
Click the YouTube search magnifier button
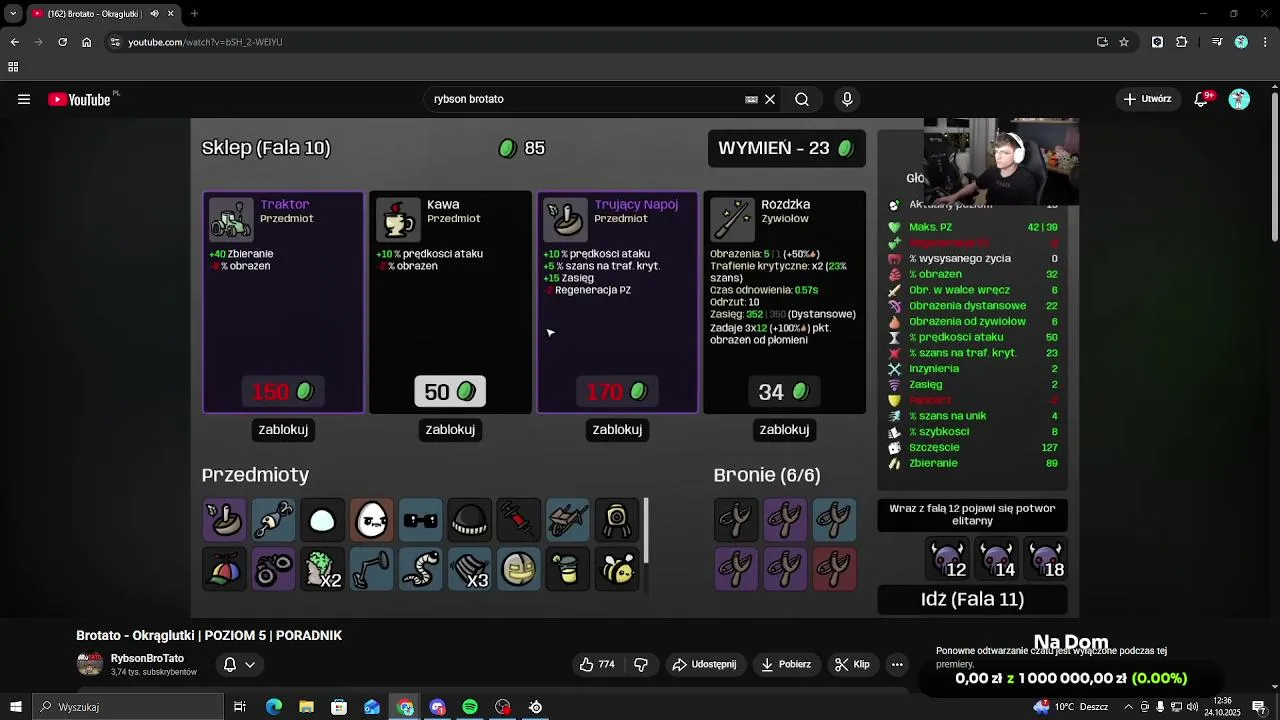[802, 99]
